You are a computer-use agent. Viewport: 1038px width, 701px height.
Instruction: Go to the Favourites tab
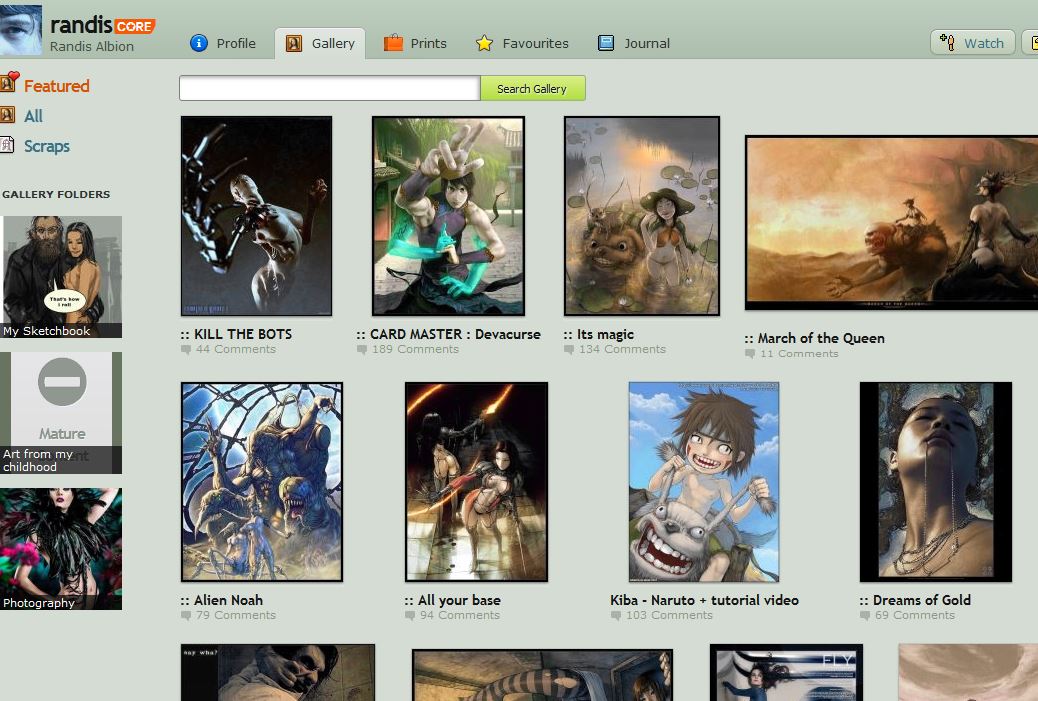pos(522,43)
